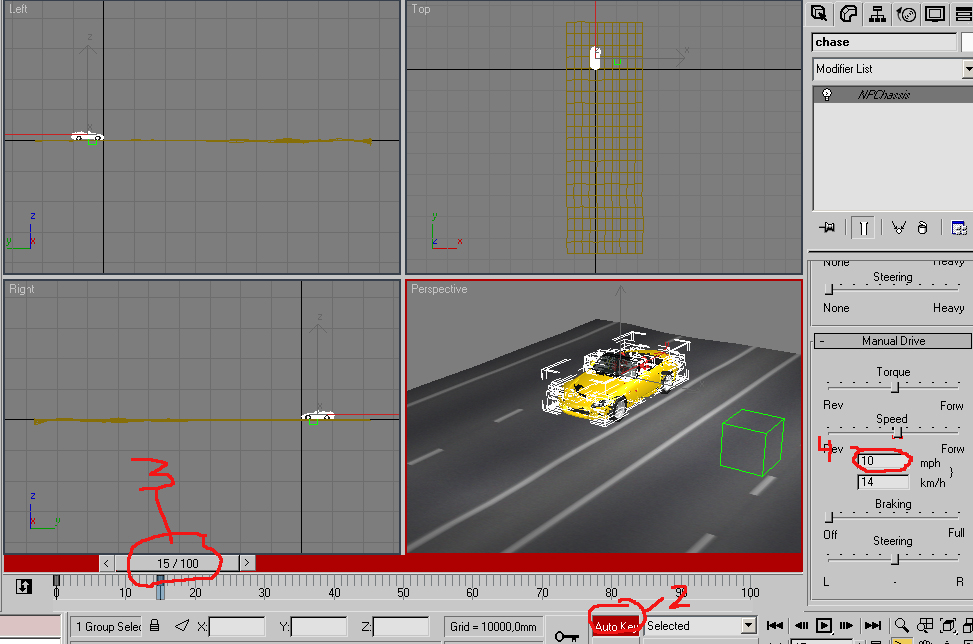Collapse the Manual Drive rollout

[892, 341]
